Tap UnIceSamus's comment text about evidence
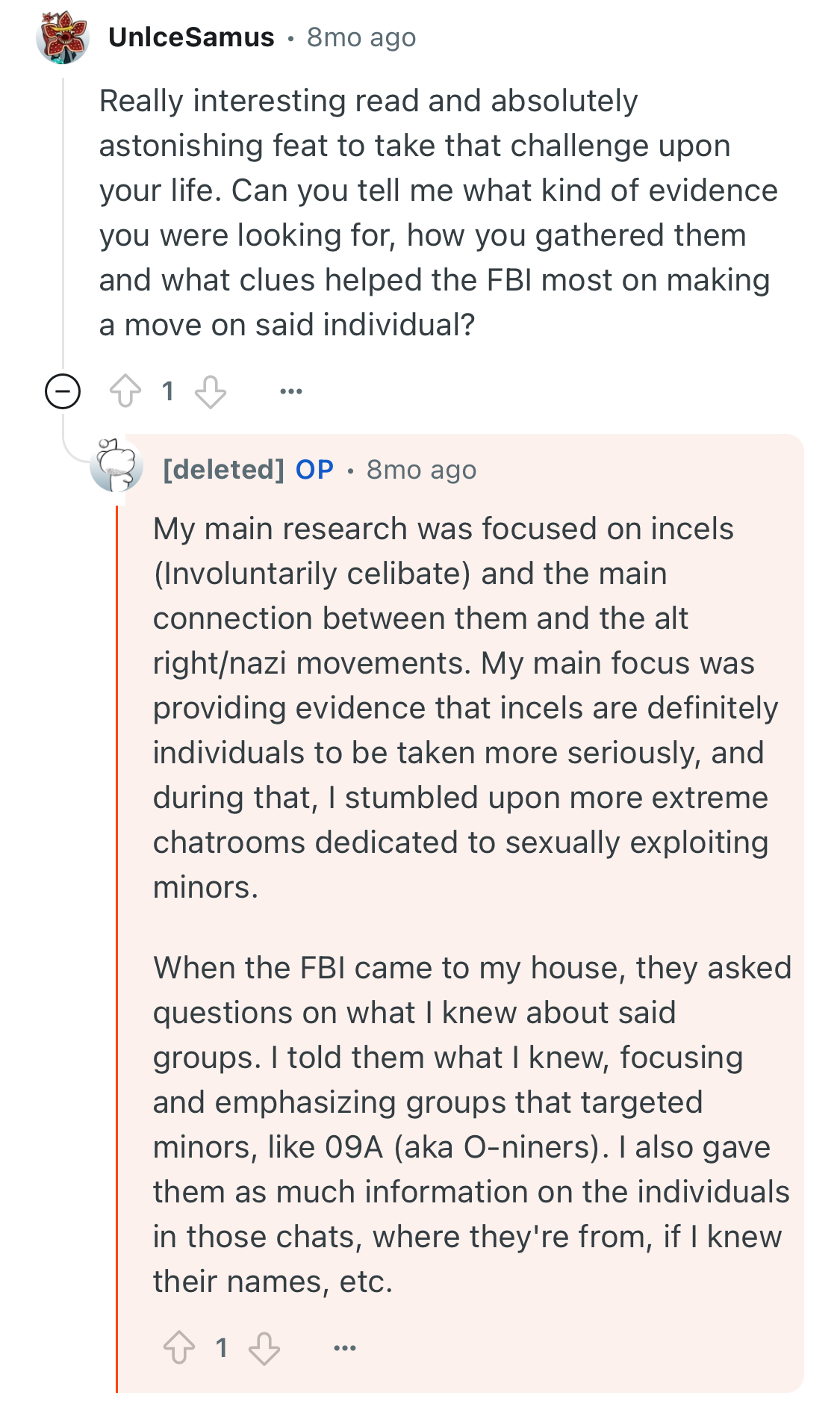Viewport: 840px width, 1419px height. (439, 213)
